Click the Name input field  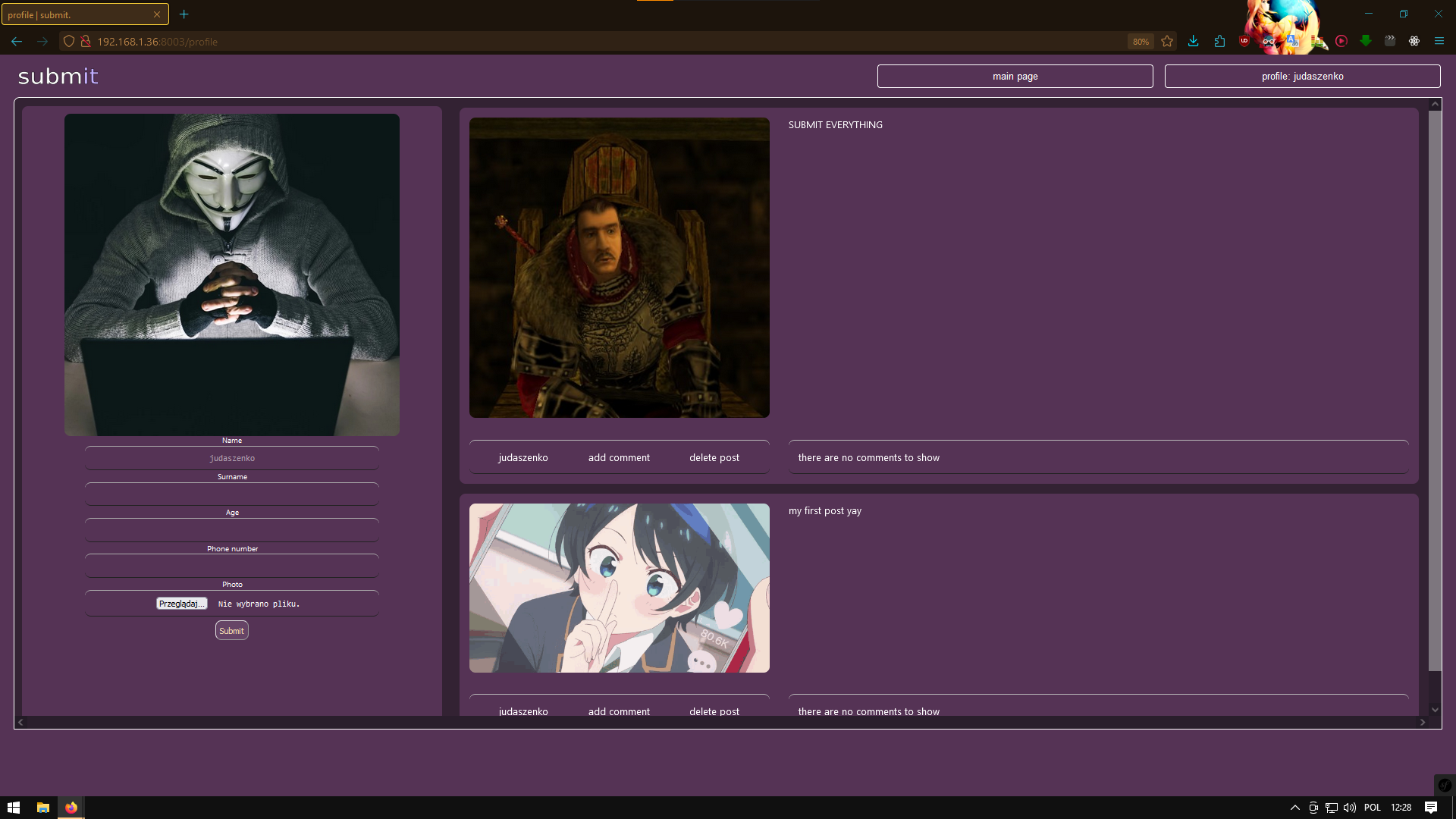coord(232,458)
